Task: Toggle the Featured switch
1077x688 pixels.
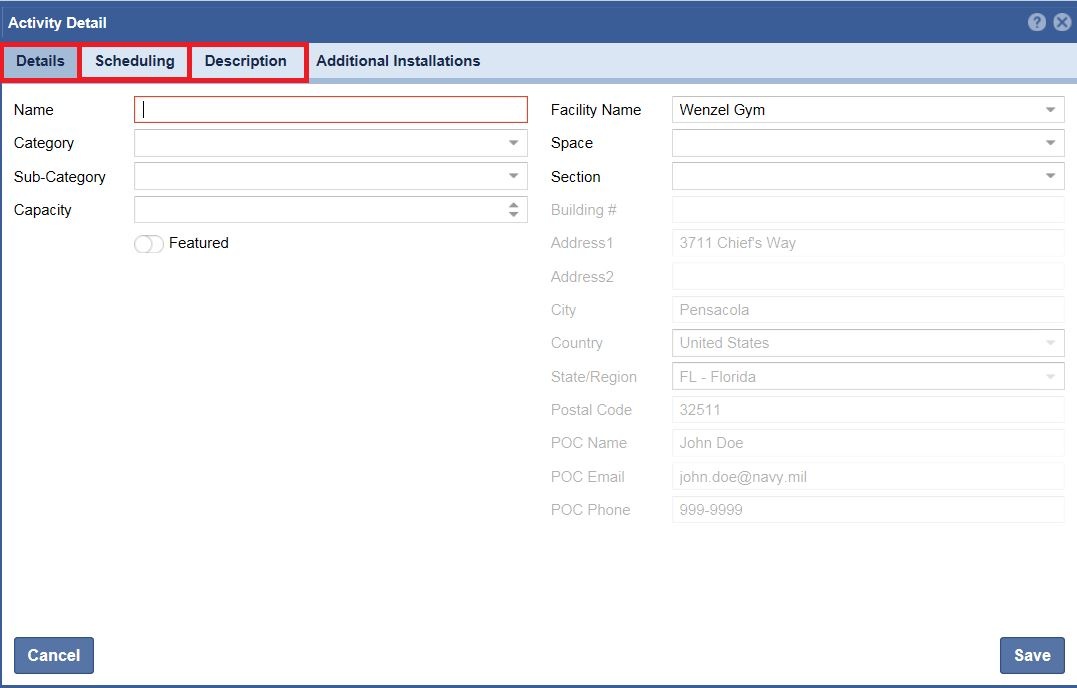Action: point(149,244)
